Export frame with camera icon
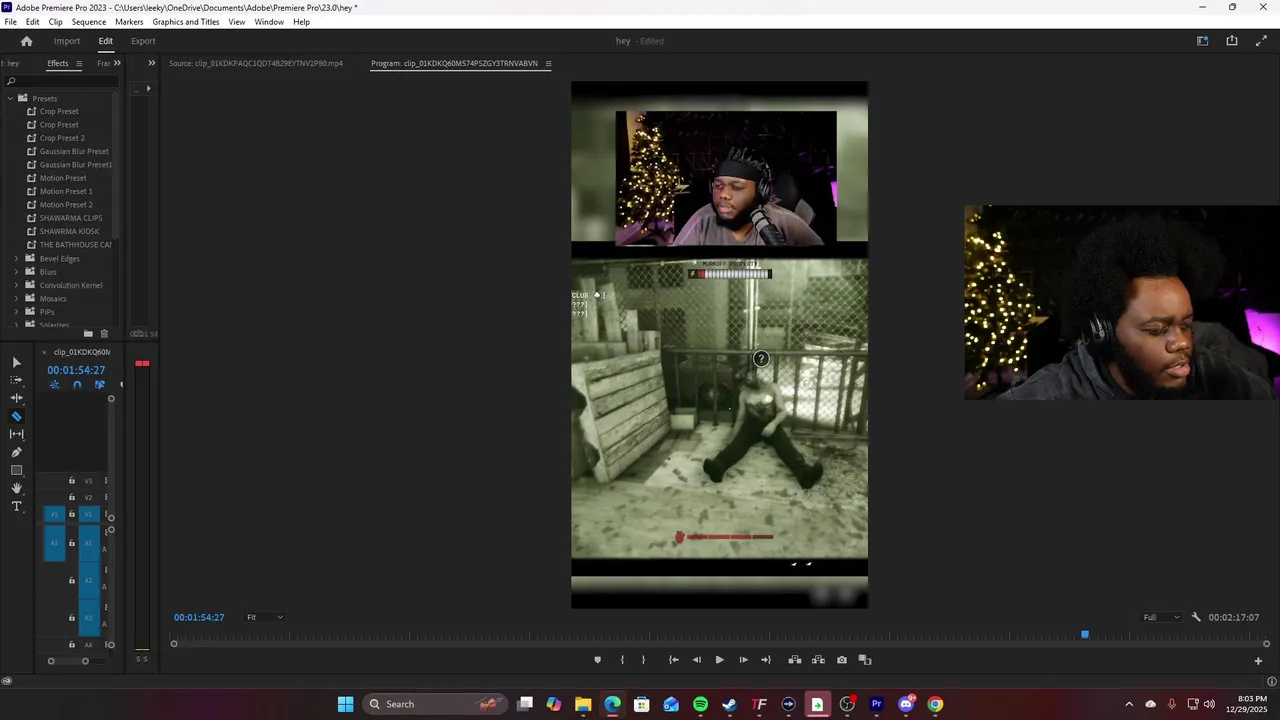The height and width of the screenshot is (720, 1280). (842, 660)
